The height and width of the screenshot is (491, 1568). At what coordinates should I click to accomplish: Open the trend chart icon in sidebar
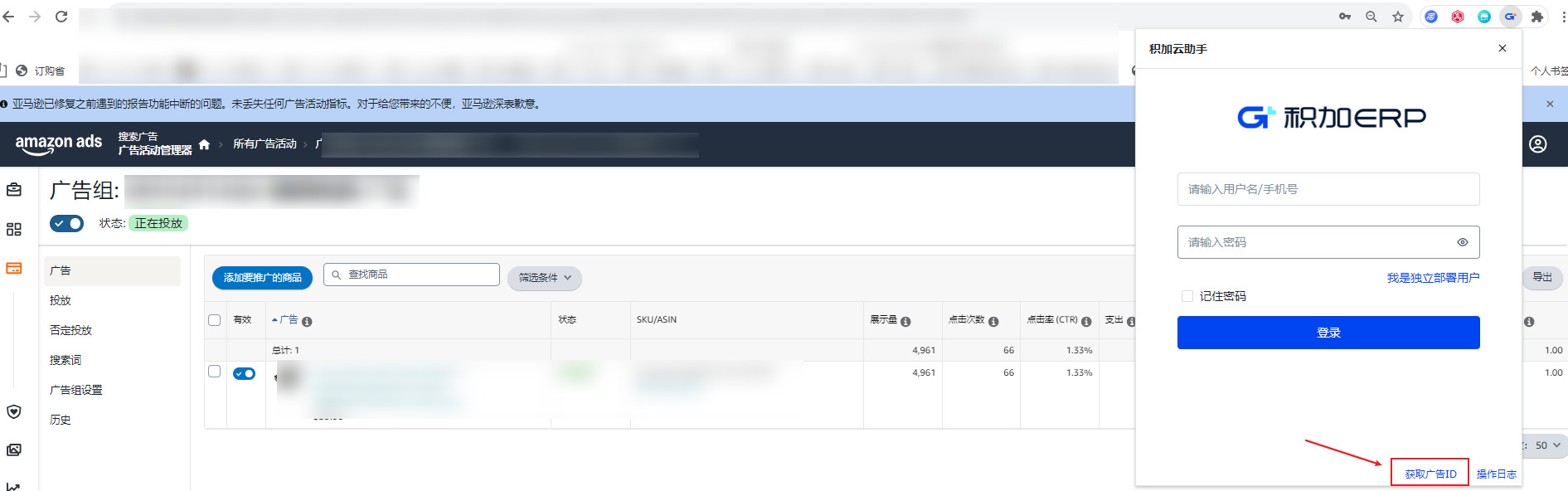coord(14,486)
